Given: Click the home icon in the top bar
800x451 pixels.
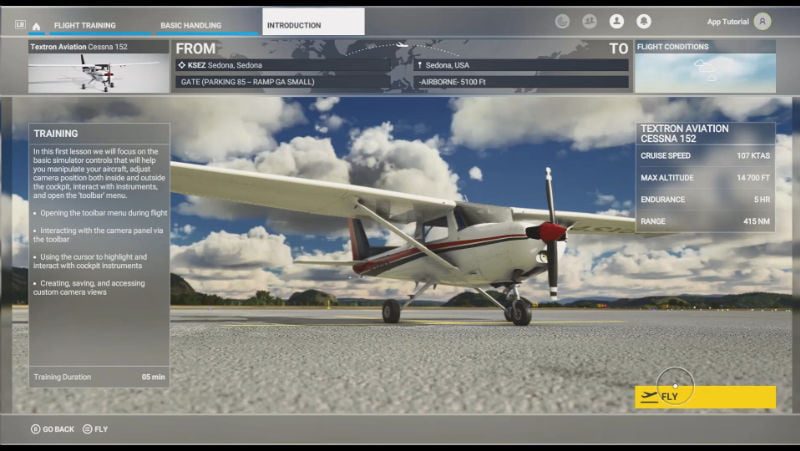Looking at the screenshot, I should pyautogui.click(x=36, y=26).
